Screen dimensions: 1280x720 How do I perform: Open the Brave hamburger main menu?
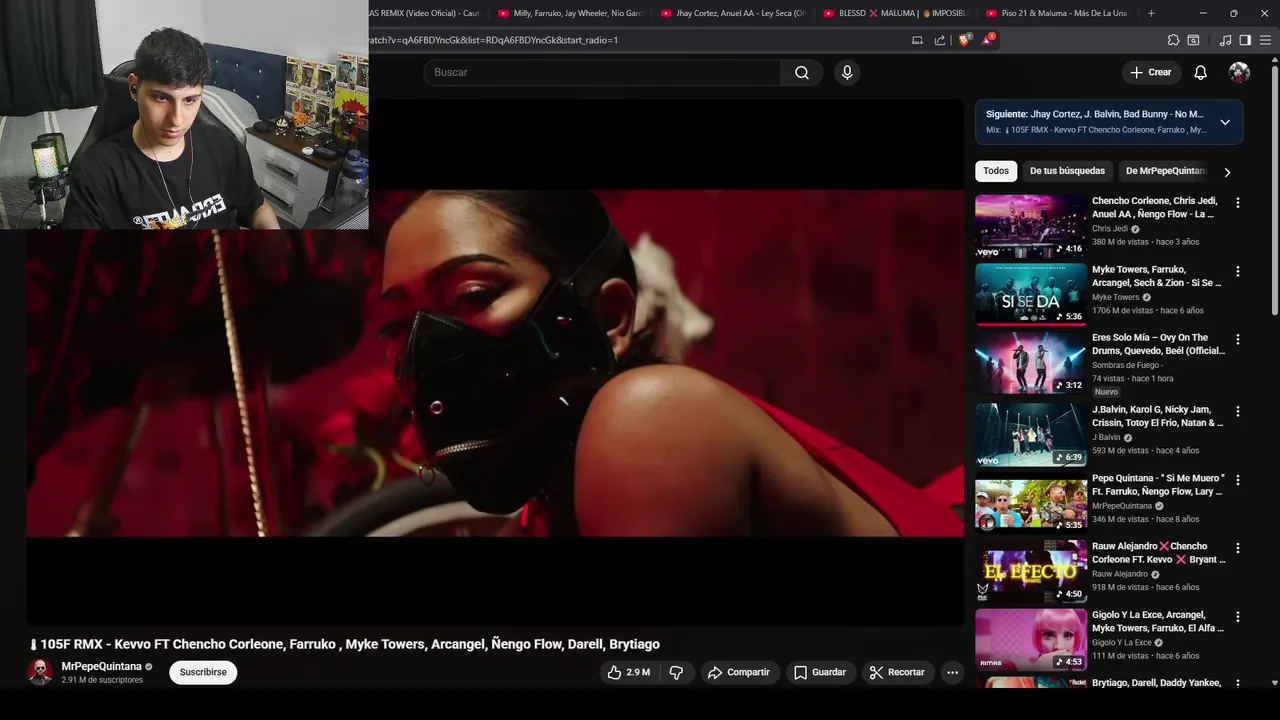(x=1265, y=40)
